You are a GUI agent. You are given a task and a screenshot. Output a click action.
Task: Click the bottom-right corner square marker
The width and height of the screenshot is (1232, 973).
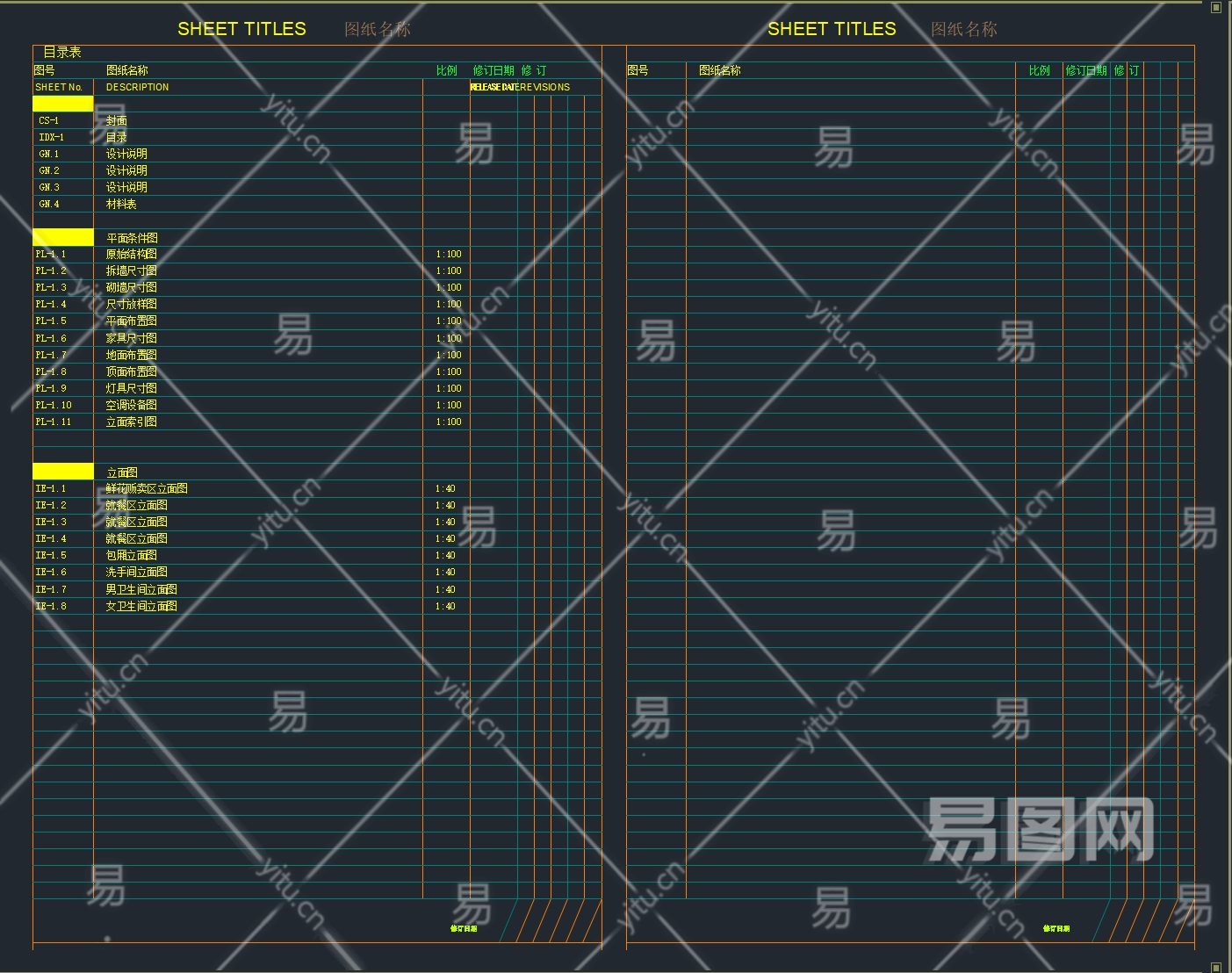point(1216,967)
